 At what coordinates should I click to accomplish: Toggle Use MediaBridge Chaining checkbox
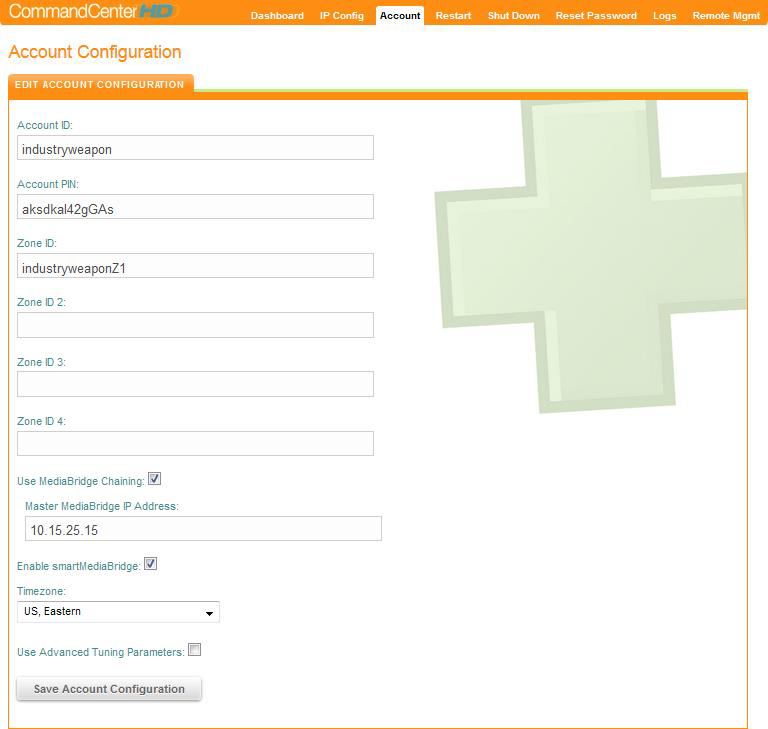[x=154, y=480]
